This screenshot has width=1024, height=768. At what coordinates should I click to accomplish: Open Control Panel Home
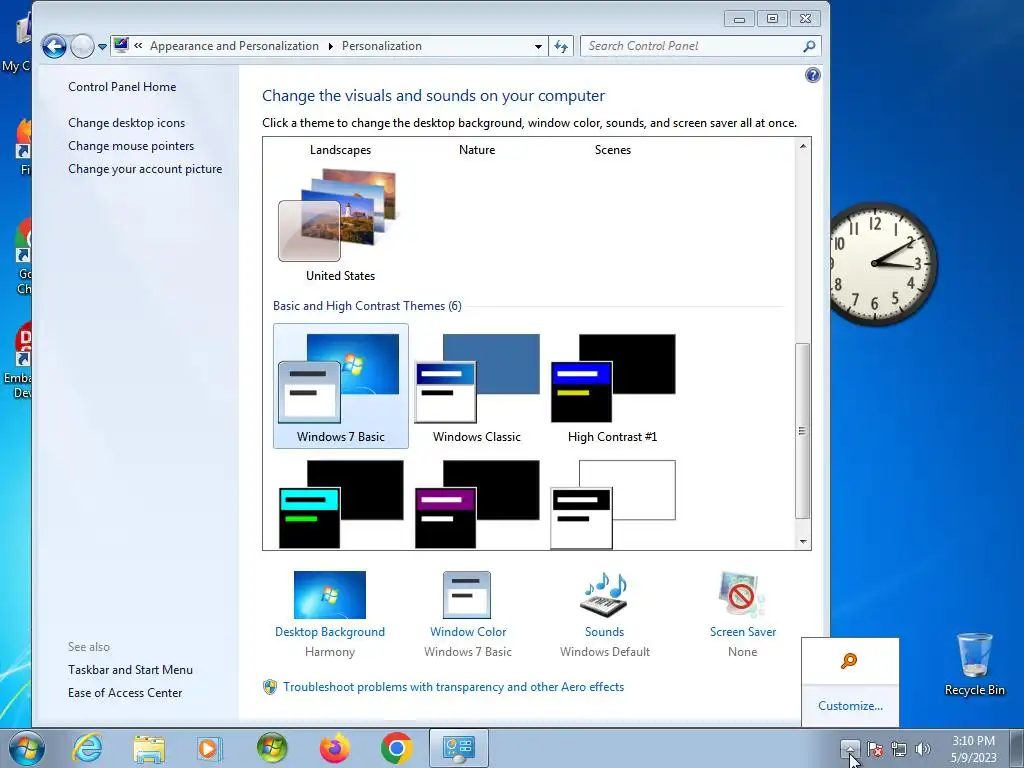tap(122, 87)
